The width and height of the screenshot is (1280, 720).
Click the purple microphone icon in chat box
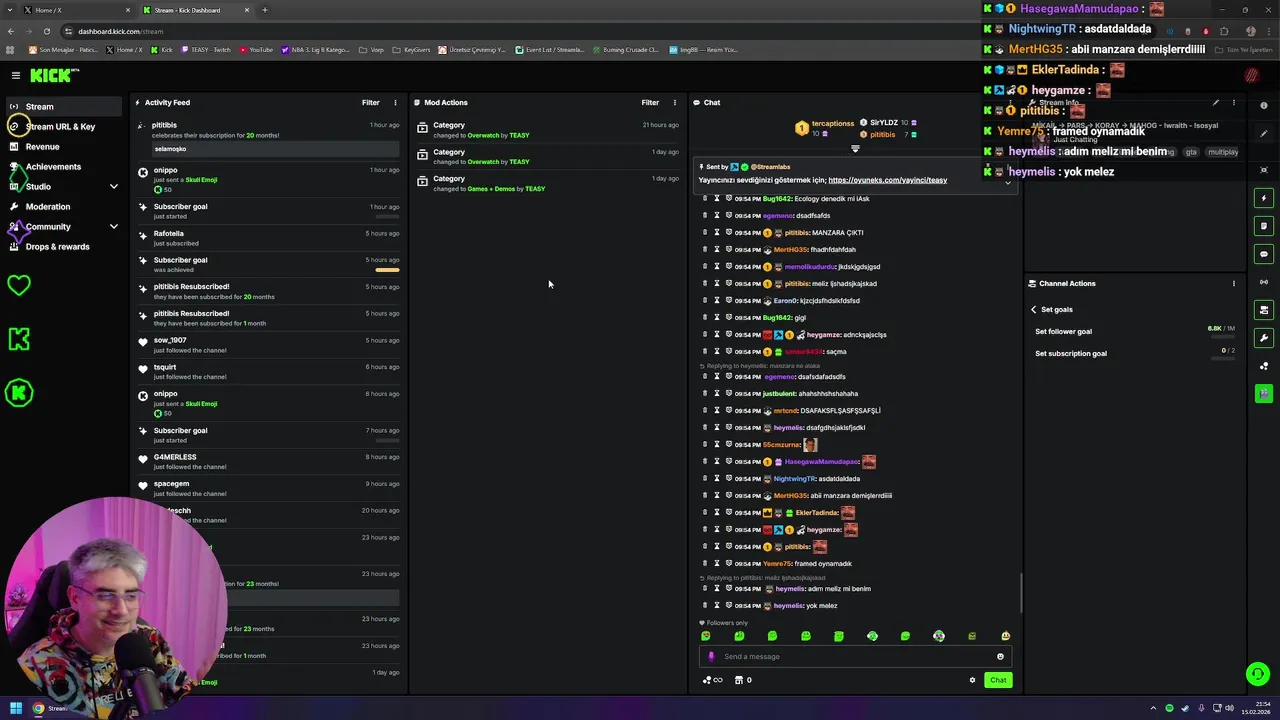click(x=711, y=657)
